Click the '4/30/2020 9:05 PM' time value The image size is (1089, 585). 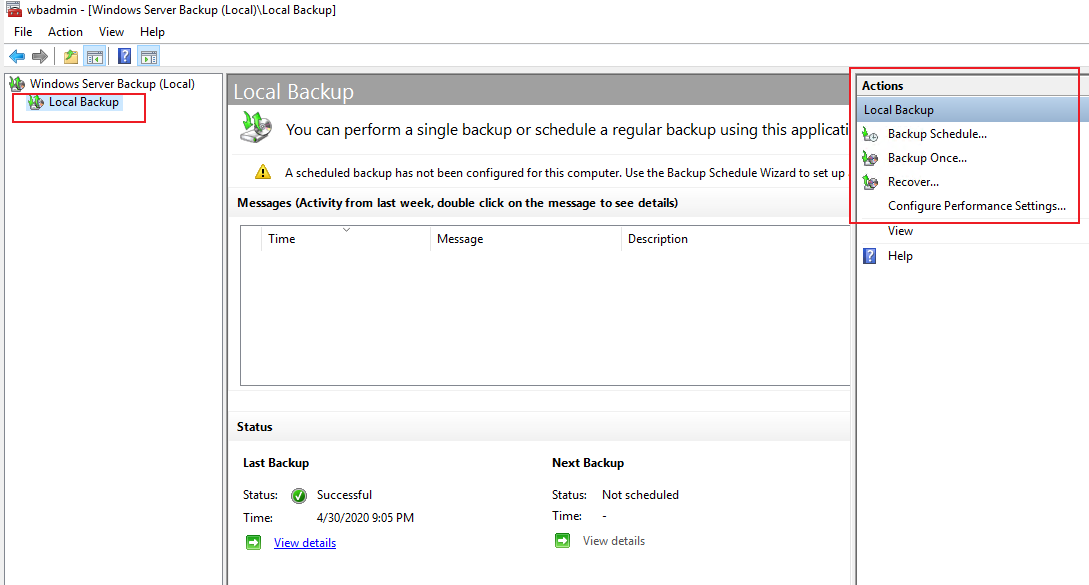point(365,518)
